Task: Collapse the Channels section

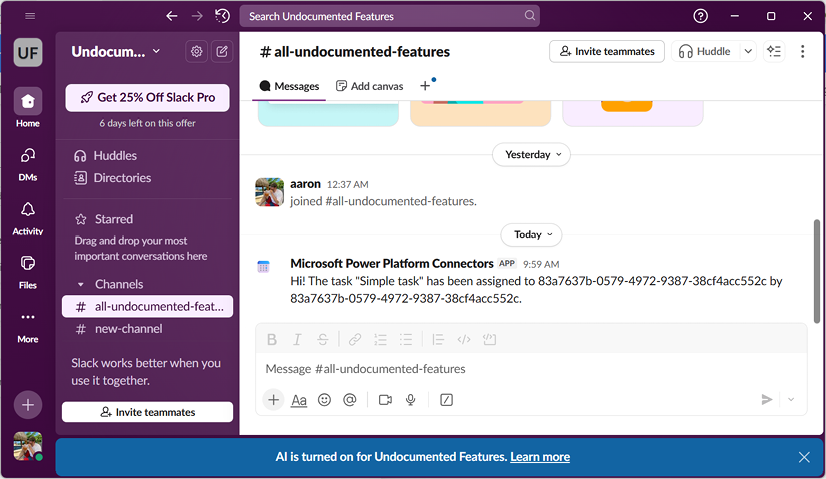Action: [81, 285]
